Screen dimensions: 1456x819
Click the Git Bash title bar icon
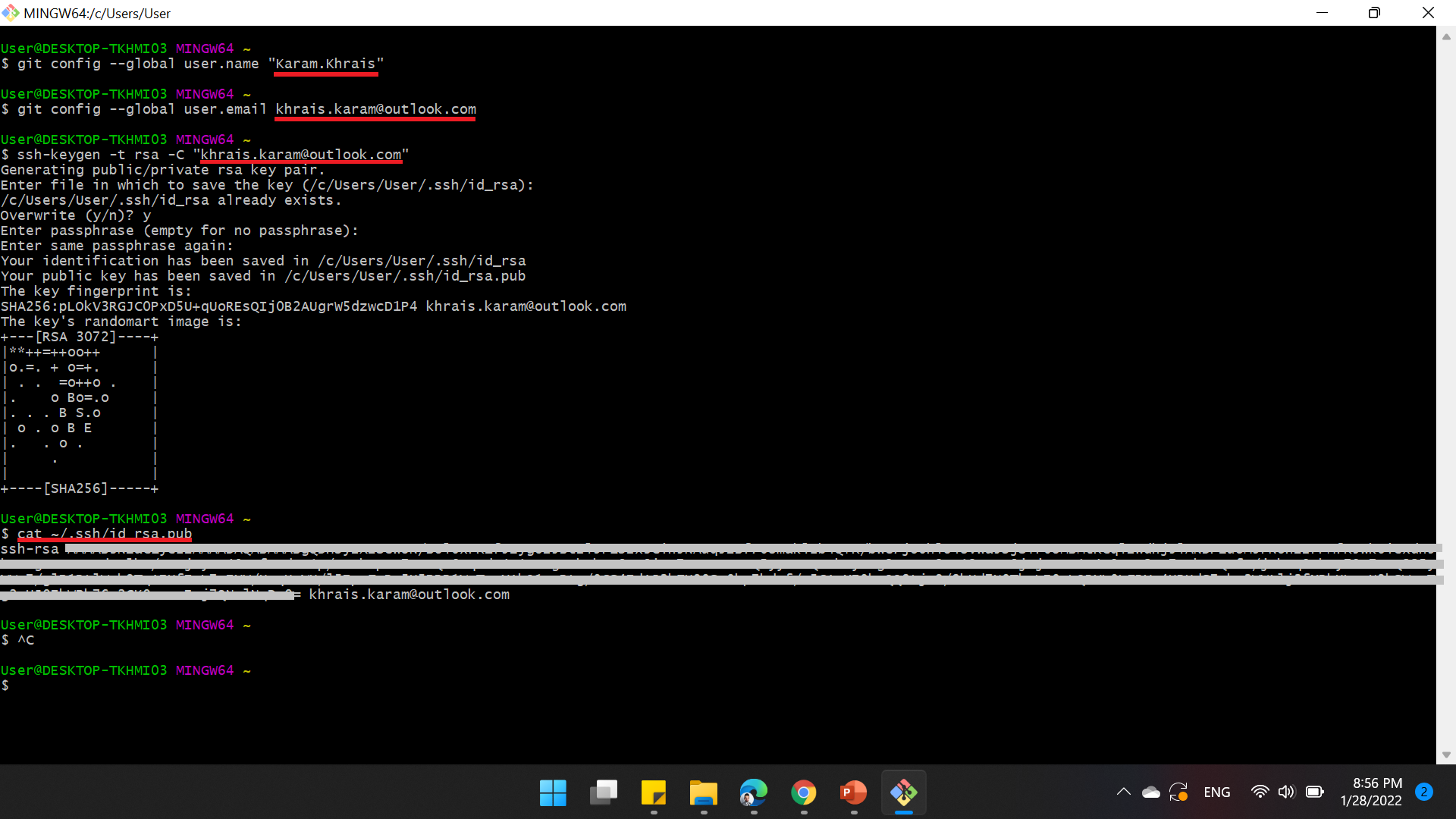coord(11,13)
